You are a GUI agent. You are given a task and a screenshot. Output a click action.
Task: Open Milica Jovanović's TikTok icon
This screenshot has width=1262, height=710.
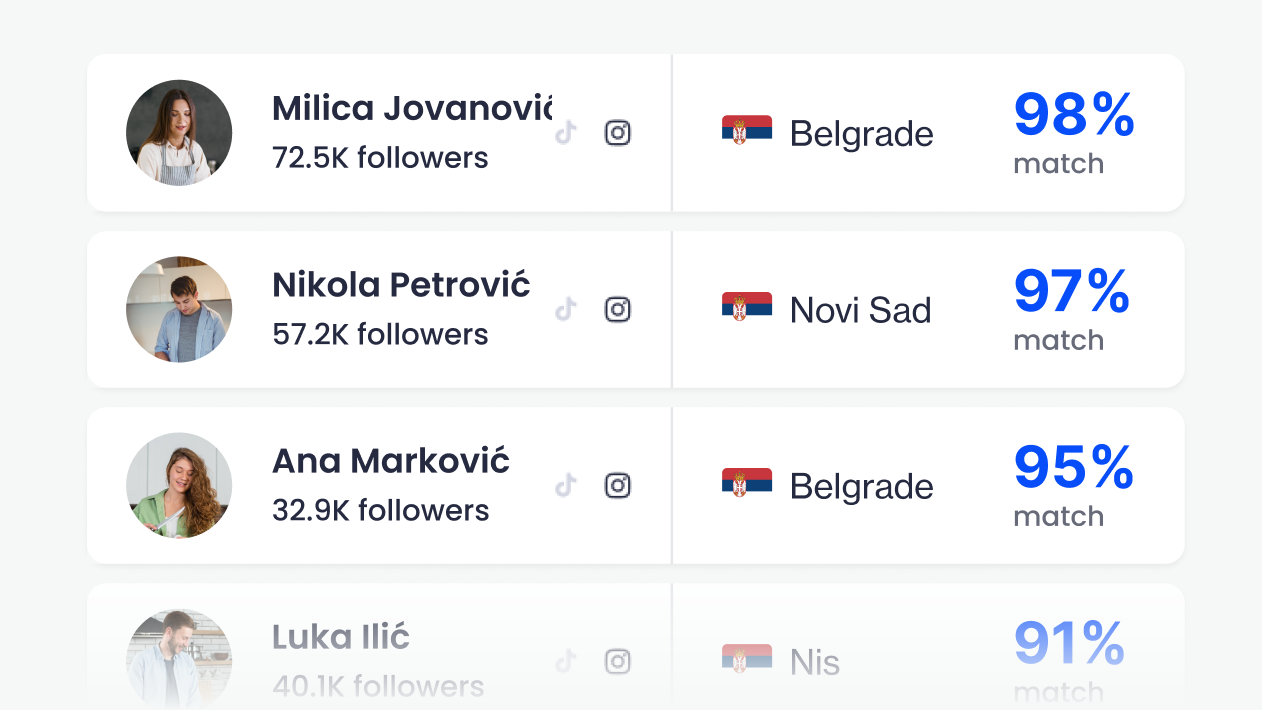[x=566, y=133]
